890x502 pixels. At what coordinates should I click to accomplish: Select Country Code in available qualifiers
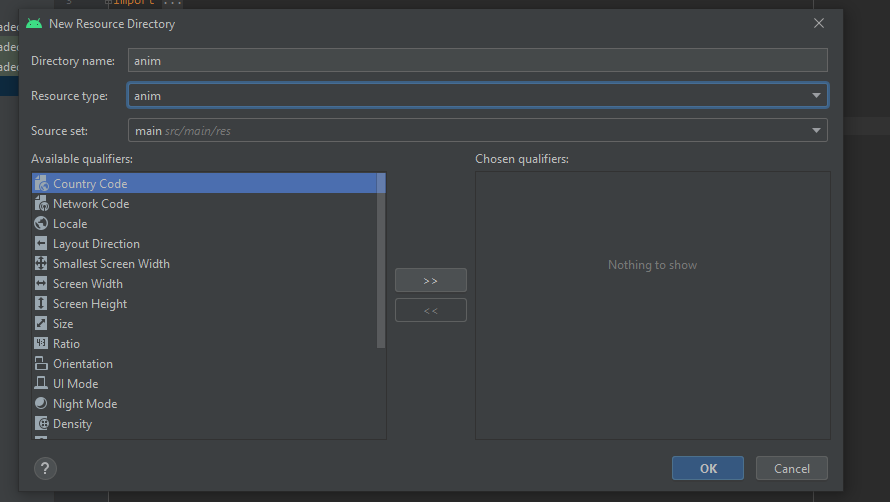click(x=204, y=183)
